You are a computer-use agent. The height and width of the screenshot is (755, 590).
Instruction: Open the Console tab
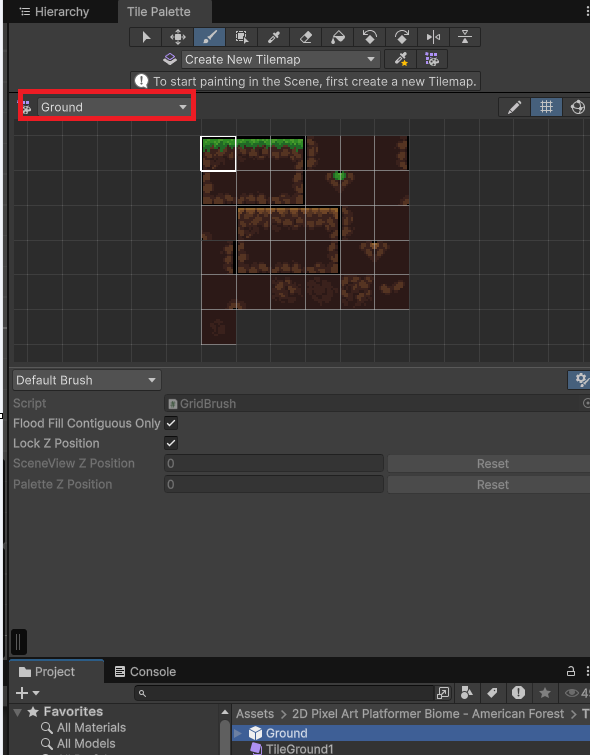(x=145, y=671)
